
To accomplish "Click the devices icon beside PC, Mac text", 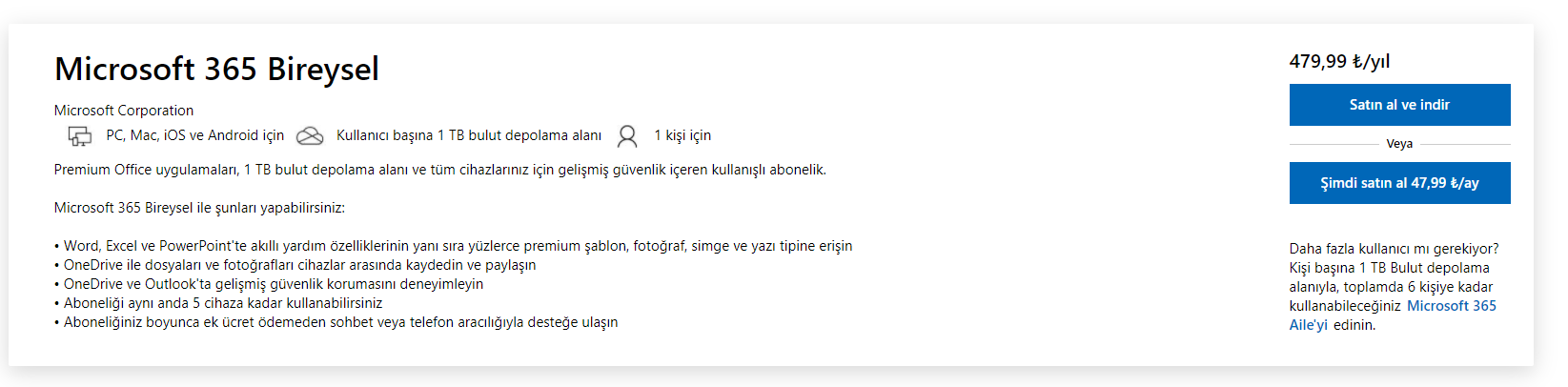I will 80,136.
